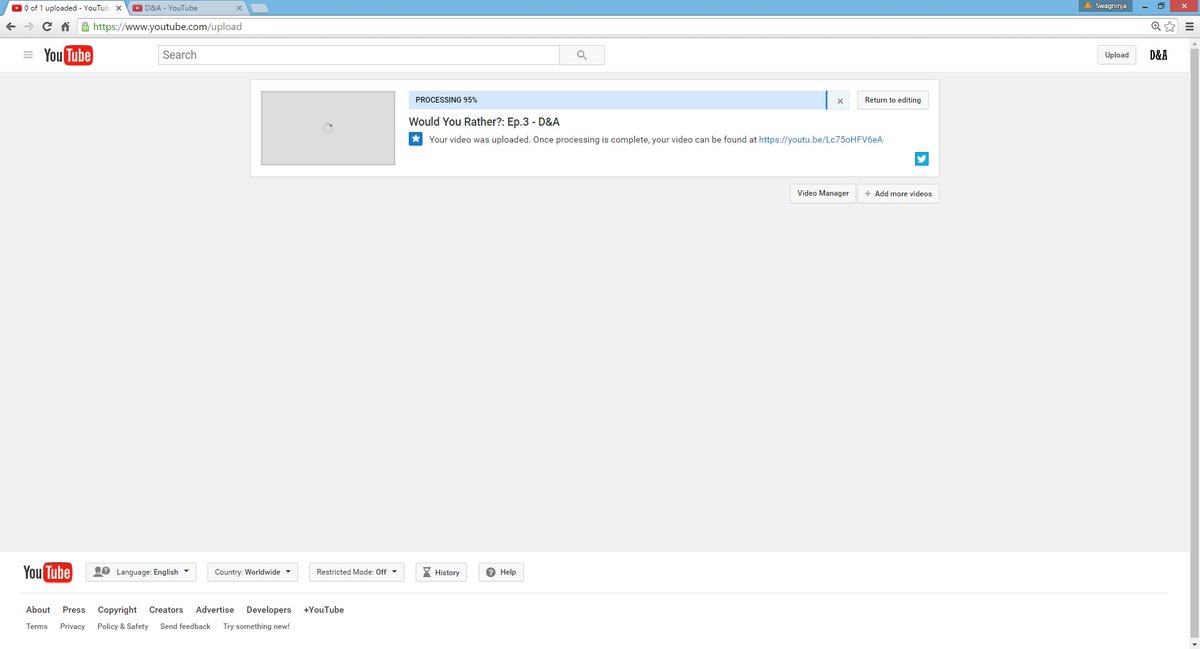Share video via Twitter icon
This screenshot has height=649, width=1200.
pos(922,158)
